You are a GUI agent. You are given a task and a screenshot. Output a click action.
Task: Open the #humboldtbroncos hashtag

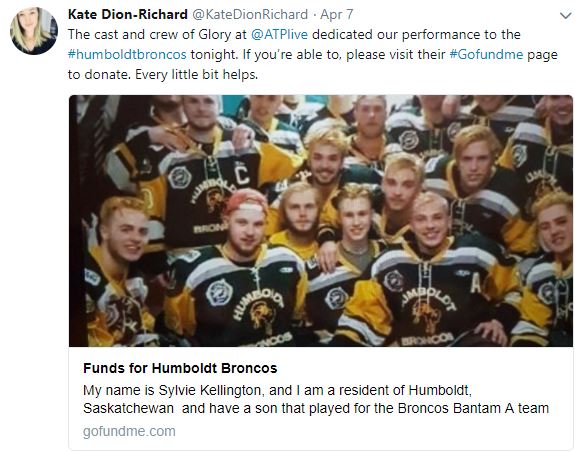click(x=127, y=55)
